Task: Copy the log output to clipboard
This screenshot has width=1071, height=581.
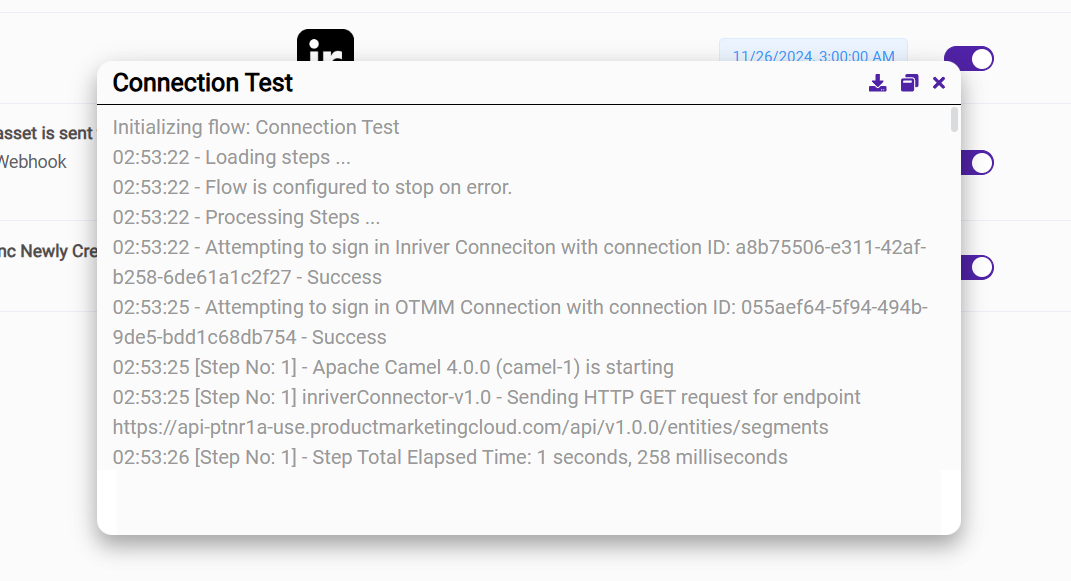Action: click(909, 83)
